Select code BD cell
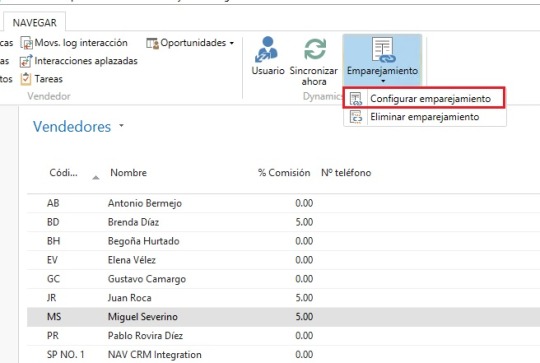The height and width of the screenshot is (363, 540). (x=53, y=222)
